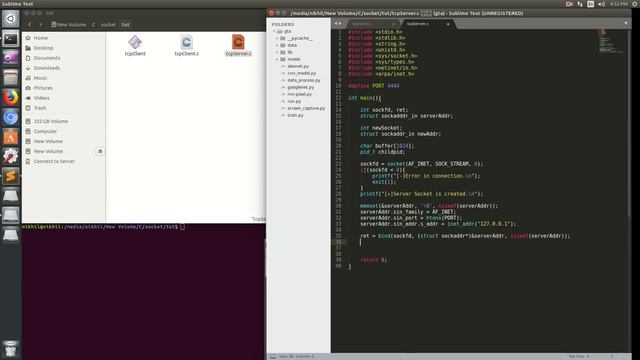Select the tcpClient.c file icon
The height and width of the screenshot is (360, 640).
pos(187,45)
